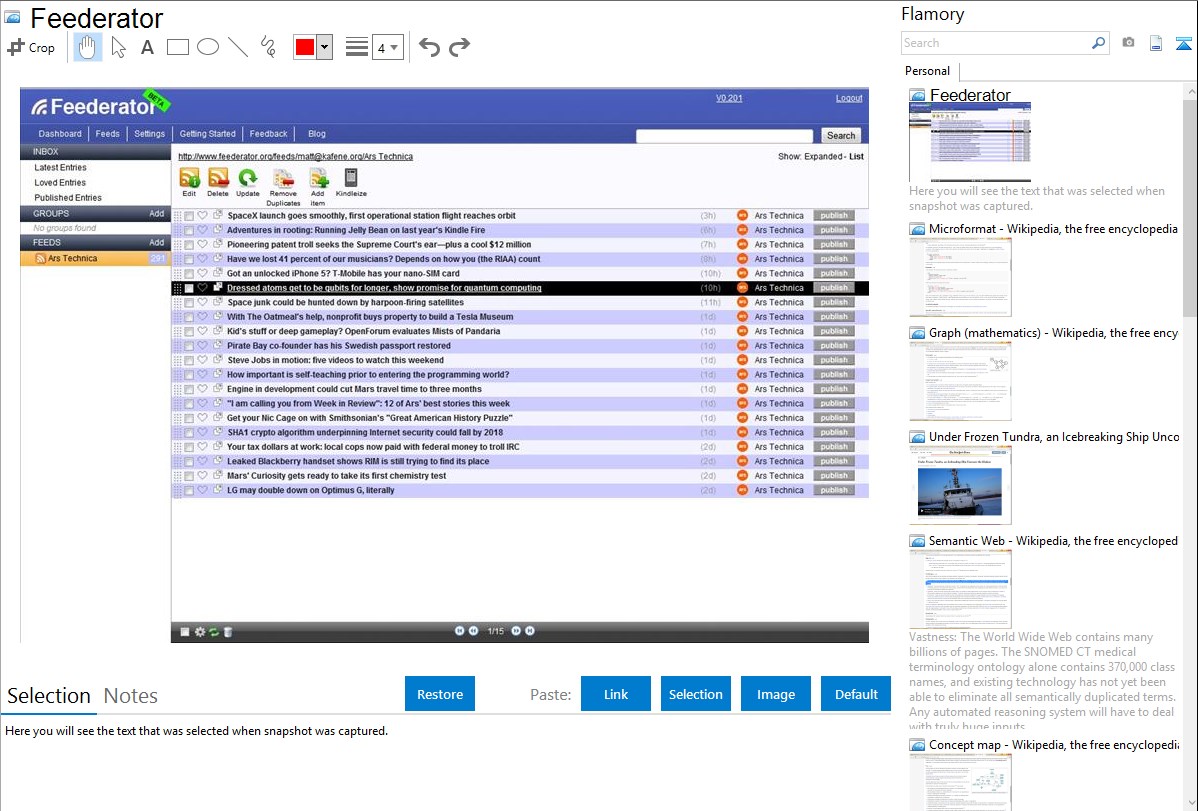Click the Paste Selection button

tap(695, 694)
